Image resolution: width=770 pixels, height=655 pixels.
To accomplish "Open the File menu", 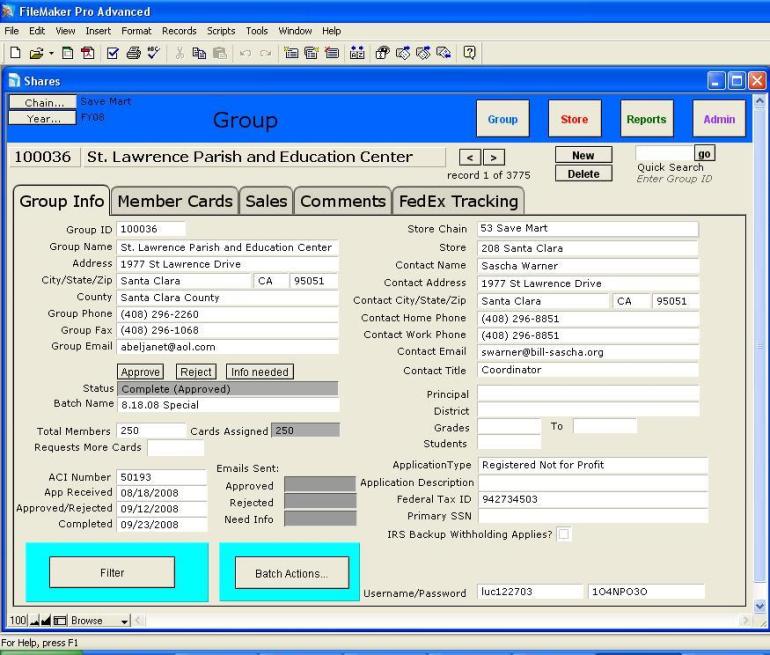I will pos(11,31).
